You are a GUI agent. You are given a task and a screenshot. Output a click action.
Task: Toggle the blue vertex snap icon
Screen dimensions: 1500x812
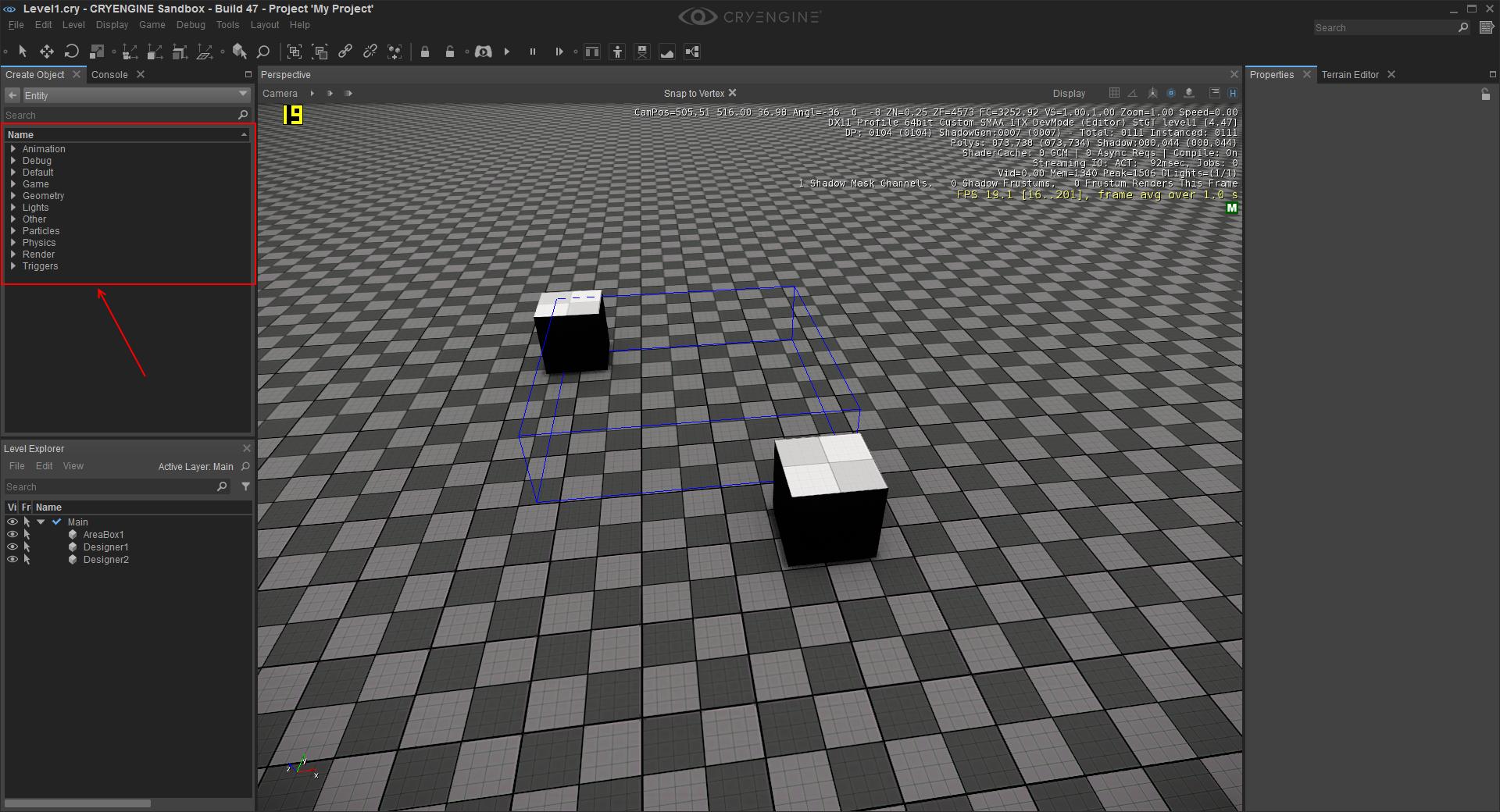[1170, 93]
